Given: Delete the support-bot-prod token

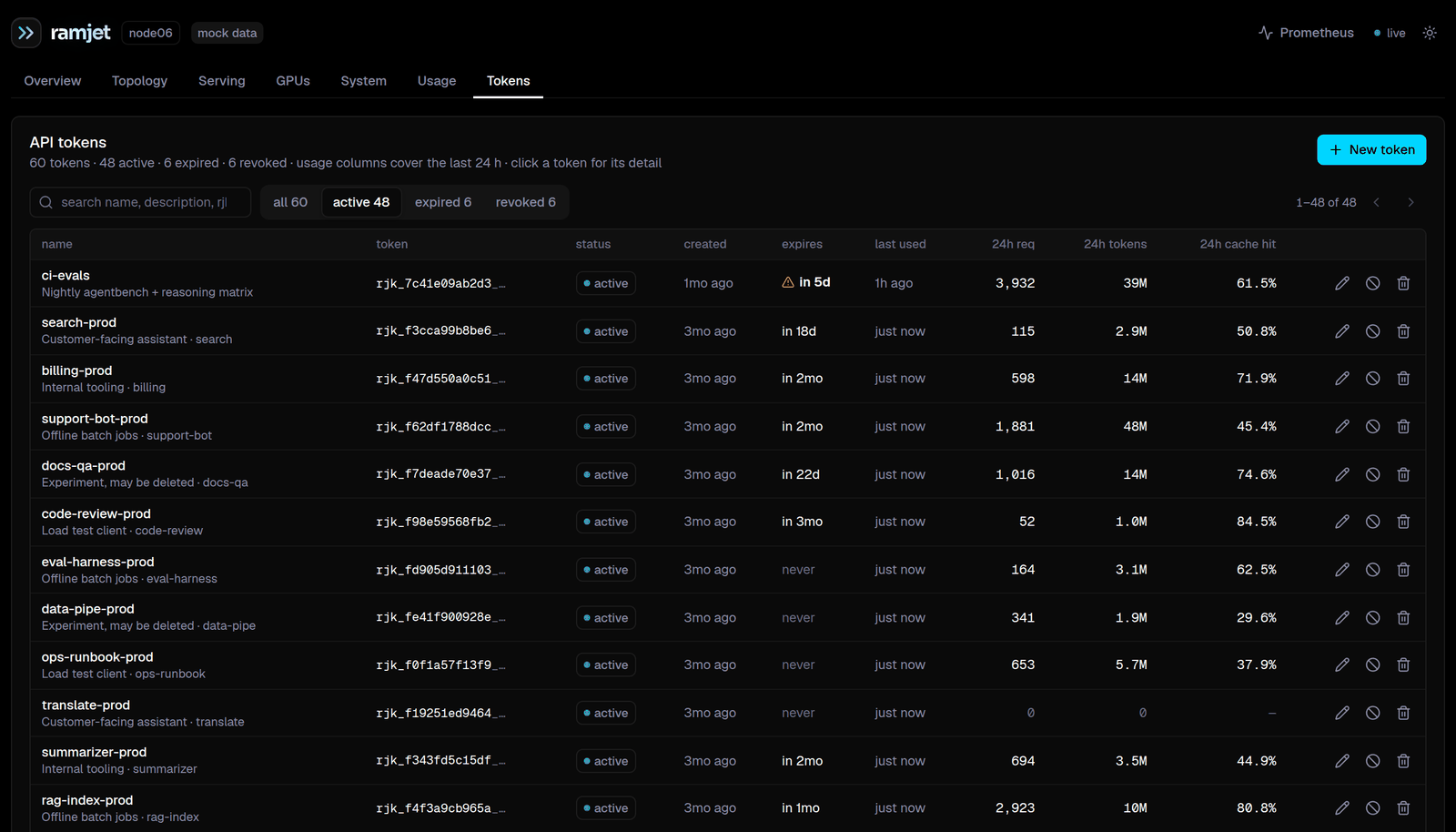Looking at the screenshot, I should point(1403,427).
